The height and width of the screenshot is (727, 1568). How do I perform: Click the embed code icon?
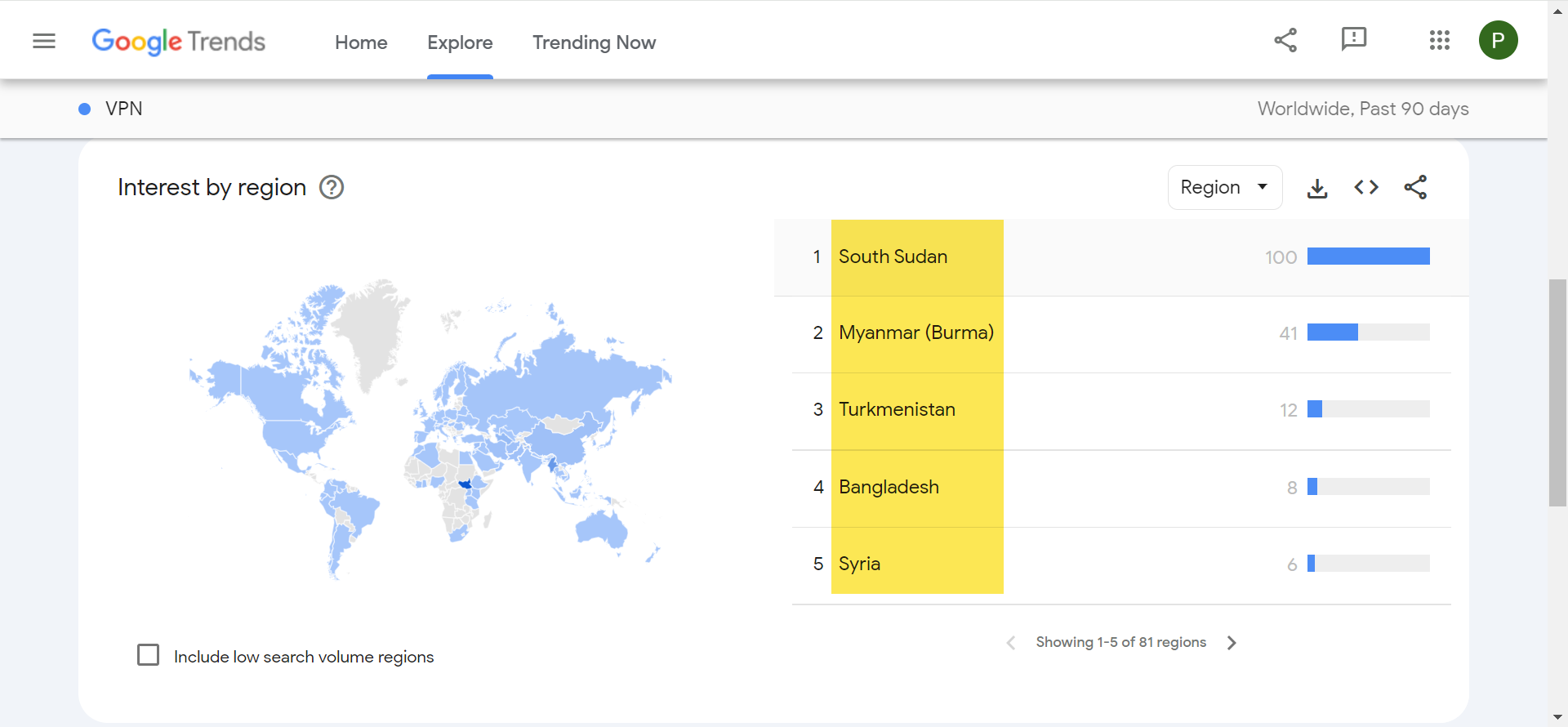(1366, 187)
